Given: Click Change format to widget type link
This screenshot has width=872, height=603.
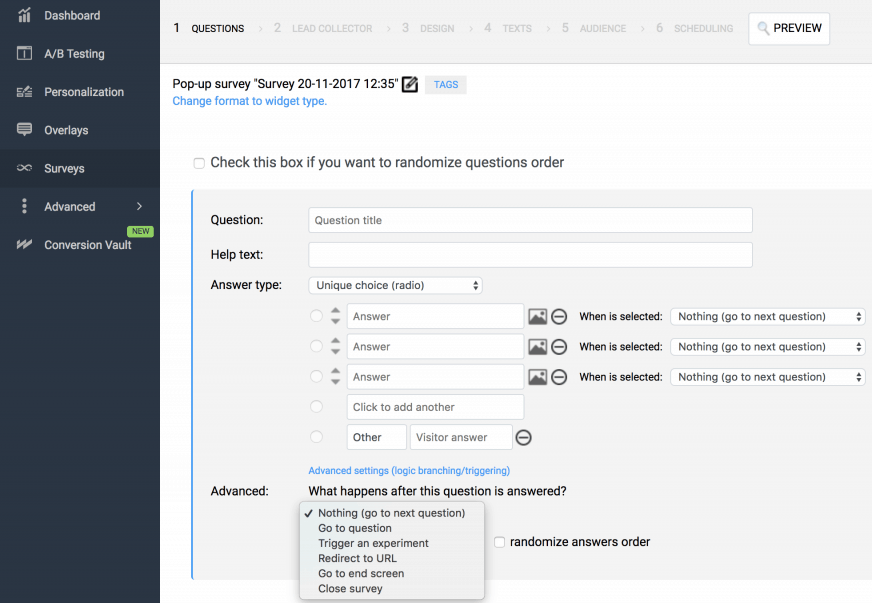Looking at the screenshot, I should [x=250, y=101].
